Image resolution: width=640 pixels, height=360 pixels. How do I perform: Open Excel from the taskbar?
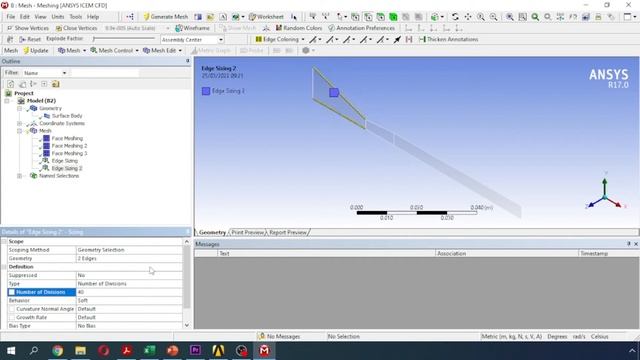click(x=150, y=351)
